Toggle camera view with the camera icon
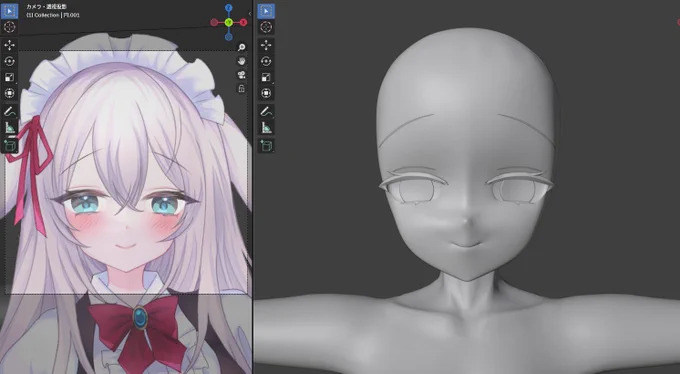This screenshot has height=374, width=680. [x=242, y=75]
